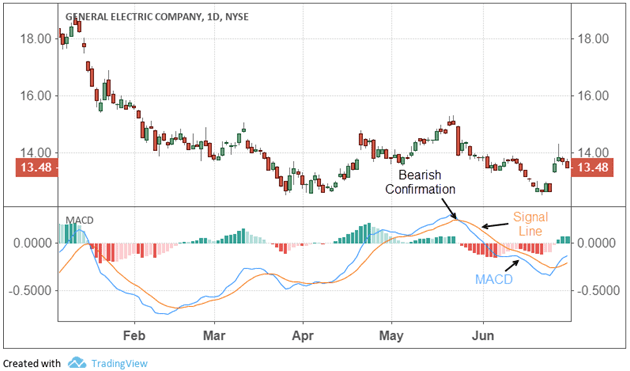Image resolution: width=630 pixels, height=371 pixels.
Task: Click the orange Signal Line label
Action: click(x=530, y=224)
